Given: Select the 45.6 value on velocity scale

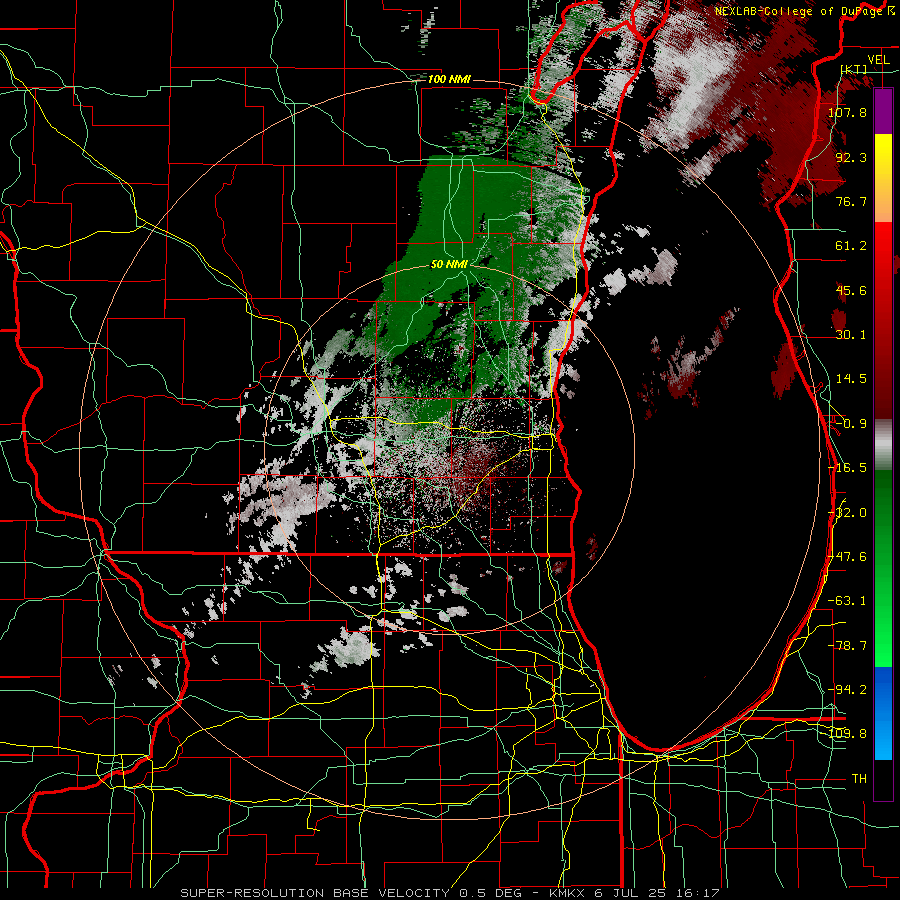Looking at the screenshot, I should [x=851, y=290].
